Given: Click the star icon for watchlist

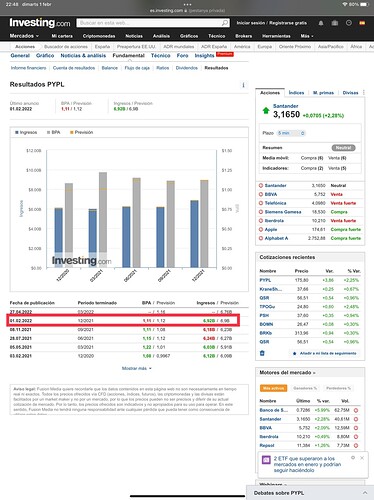Looking at the screenshot, I should click(295, 353).
